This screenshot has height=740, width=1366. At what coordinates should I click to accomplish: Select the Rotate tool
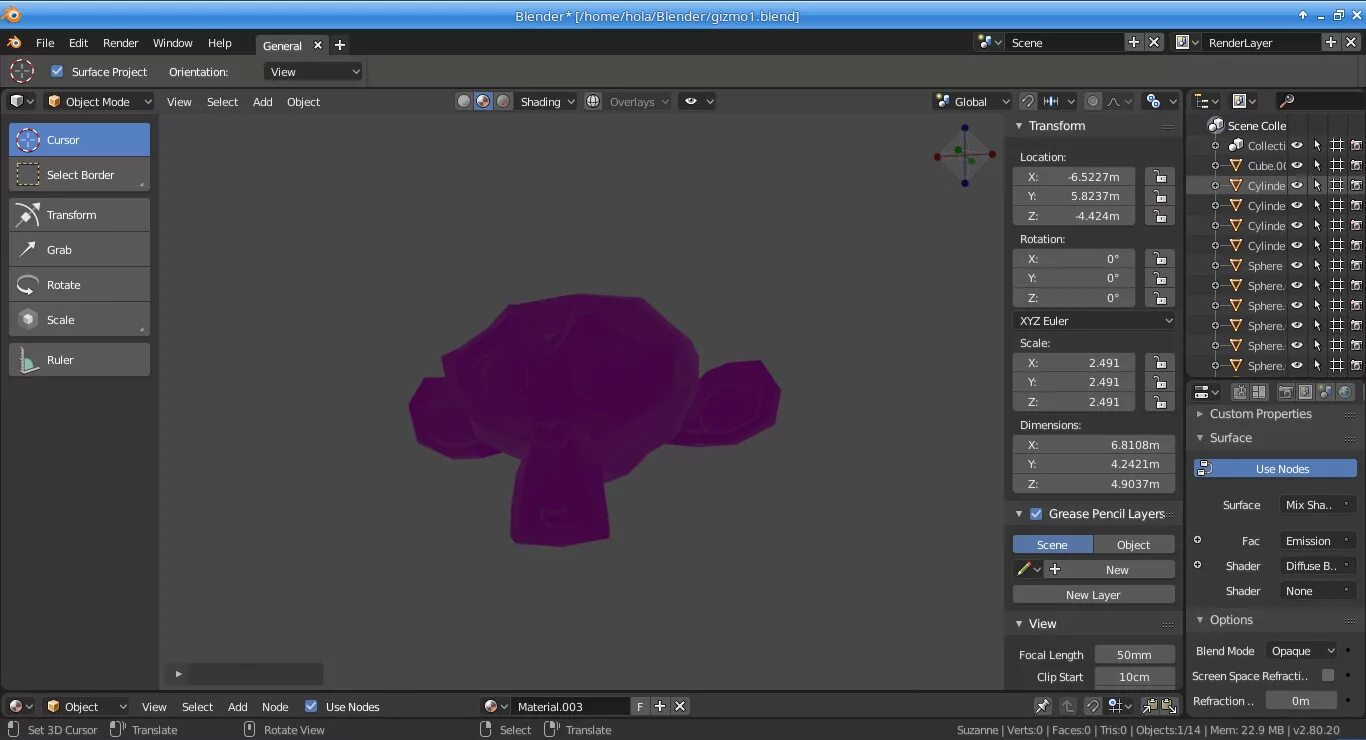79,285
